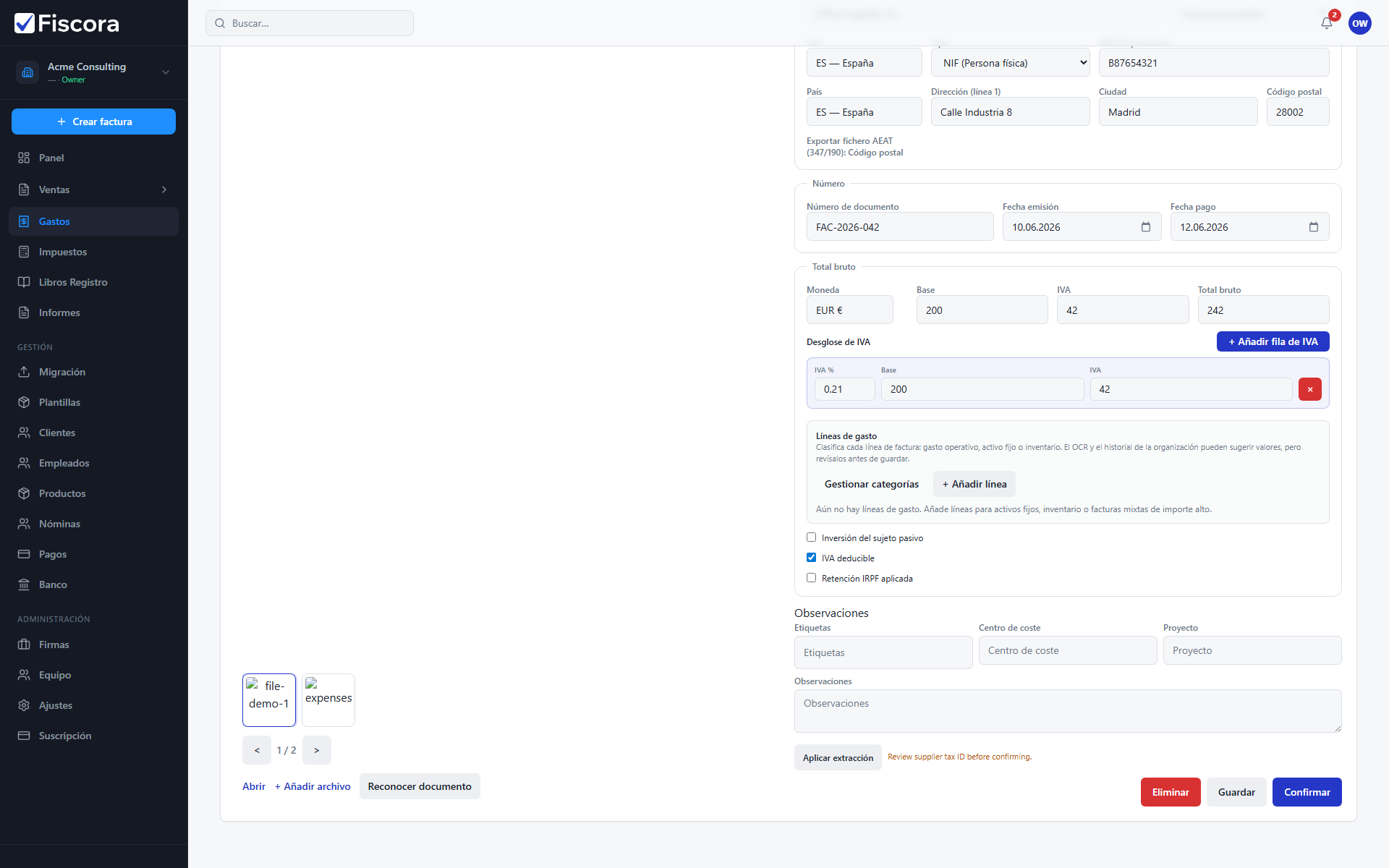Expand the Acme Consulting organization switcher
The height and width of the screenshot is (868, 1389).
click(94, 72)
